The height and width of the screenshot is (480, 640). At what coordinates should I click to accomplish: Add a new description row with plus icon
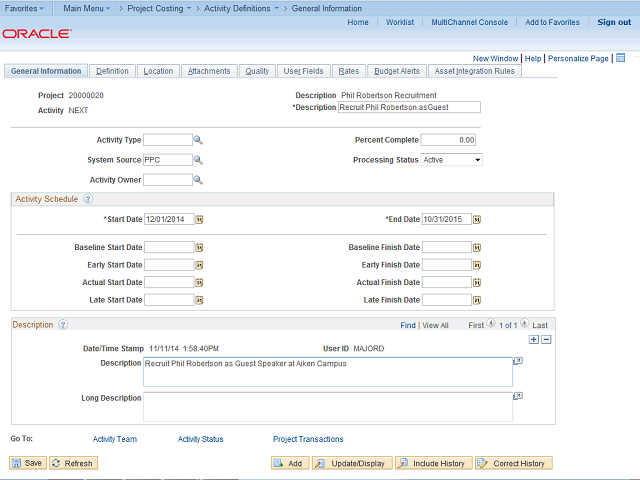tap(533, 340)
